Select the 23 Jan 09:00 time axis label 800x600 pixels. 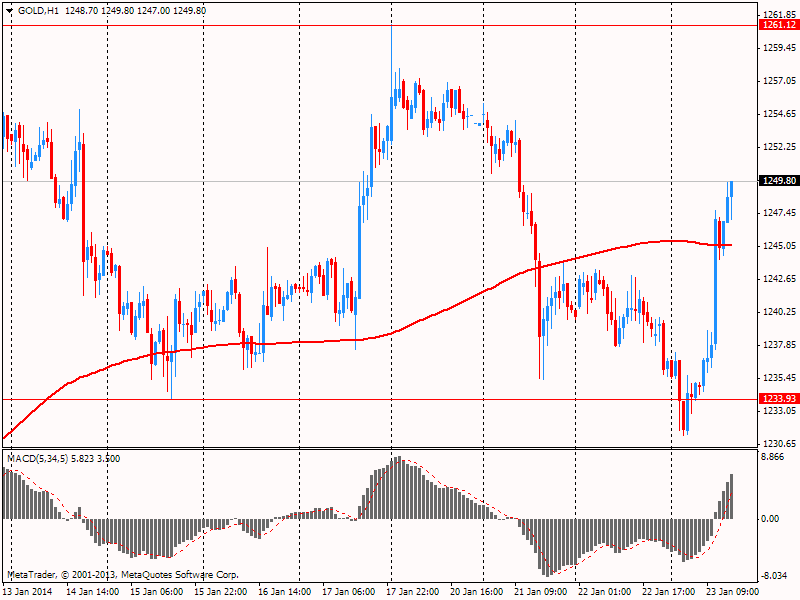pyautogui.click(x=733, y=592)
